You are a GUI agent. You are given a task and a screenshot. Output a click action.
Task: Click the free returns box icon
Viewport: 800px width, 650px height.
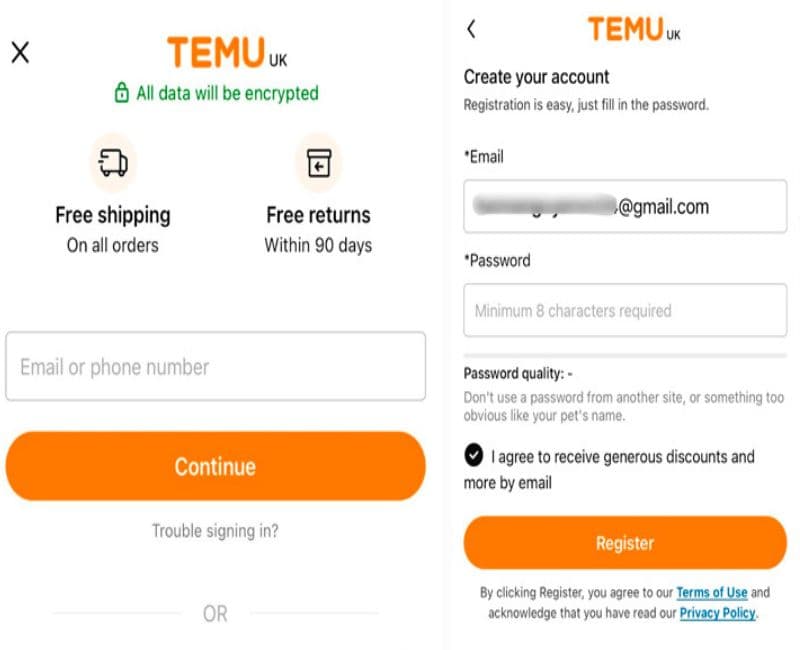click(318, 161)
